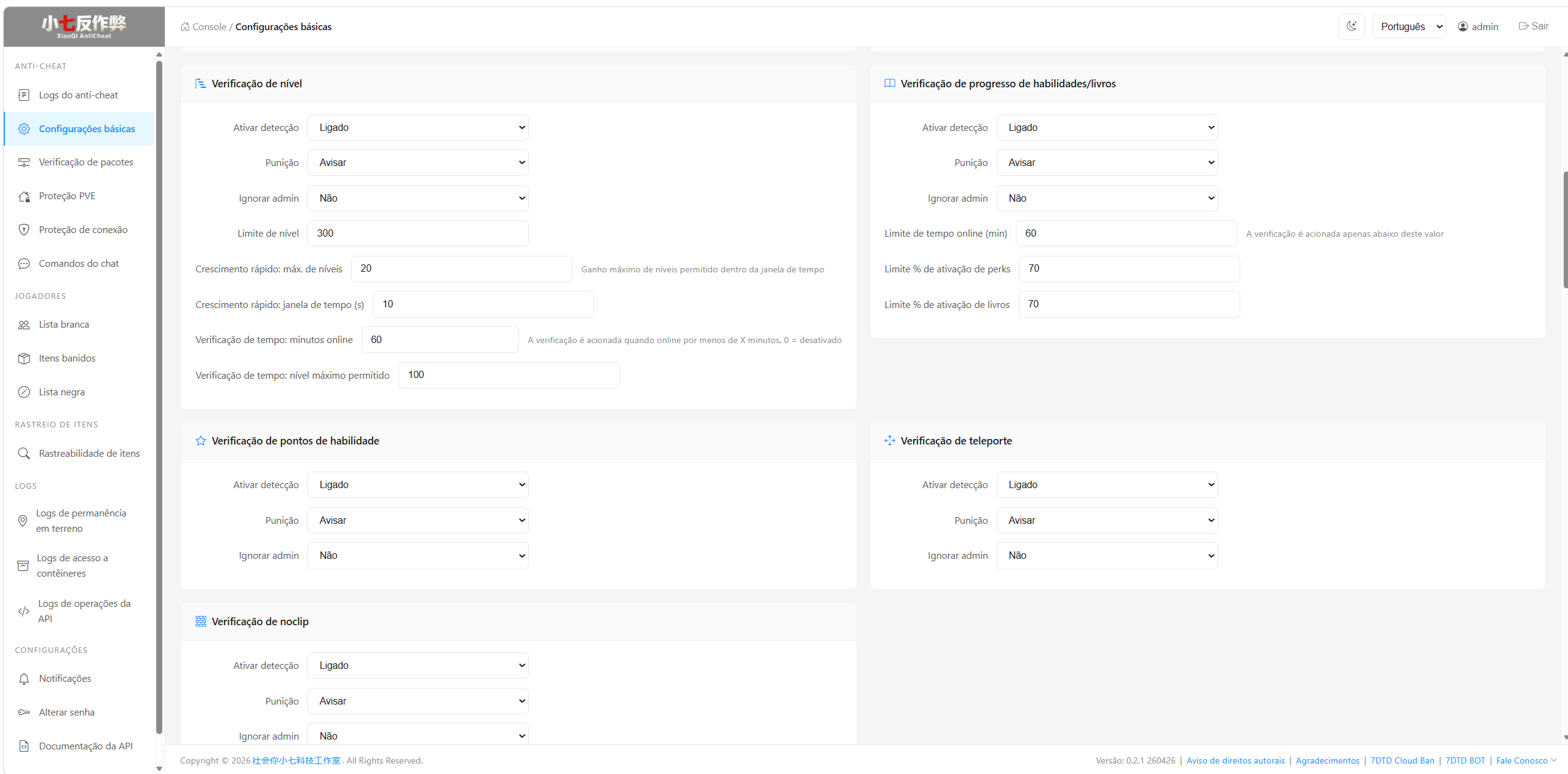Click Notificações bell icon
1568x774 pixels.
[x=24, y=679]
